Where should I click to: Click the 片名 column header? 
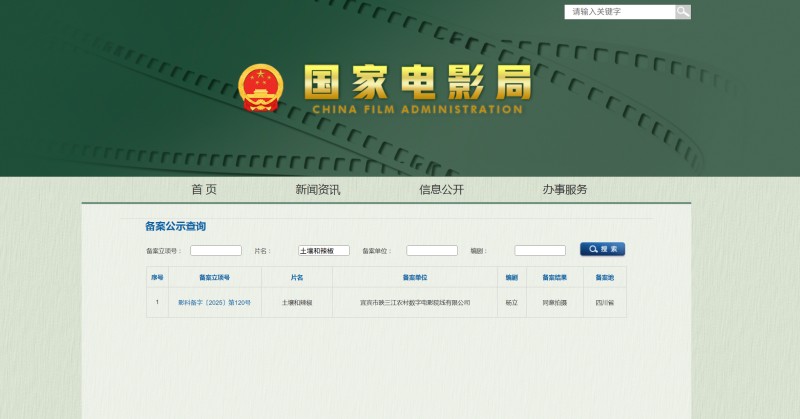coord(297,277)
